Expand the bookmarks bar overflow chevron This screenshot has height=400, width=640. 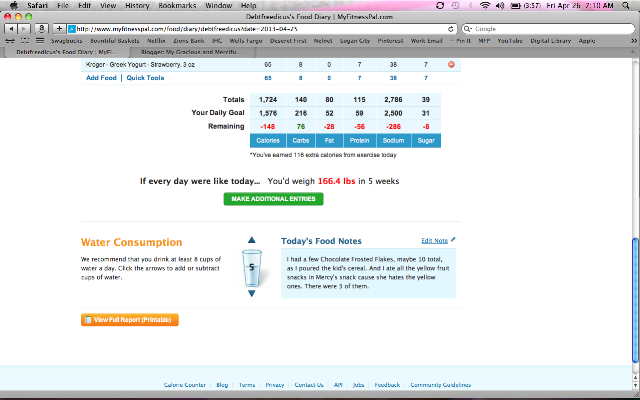634,41
